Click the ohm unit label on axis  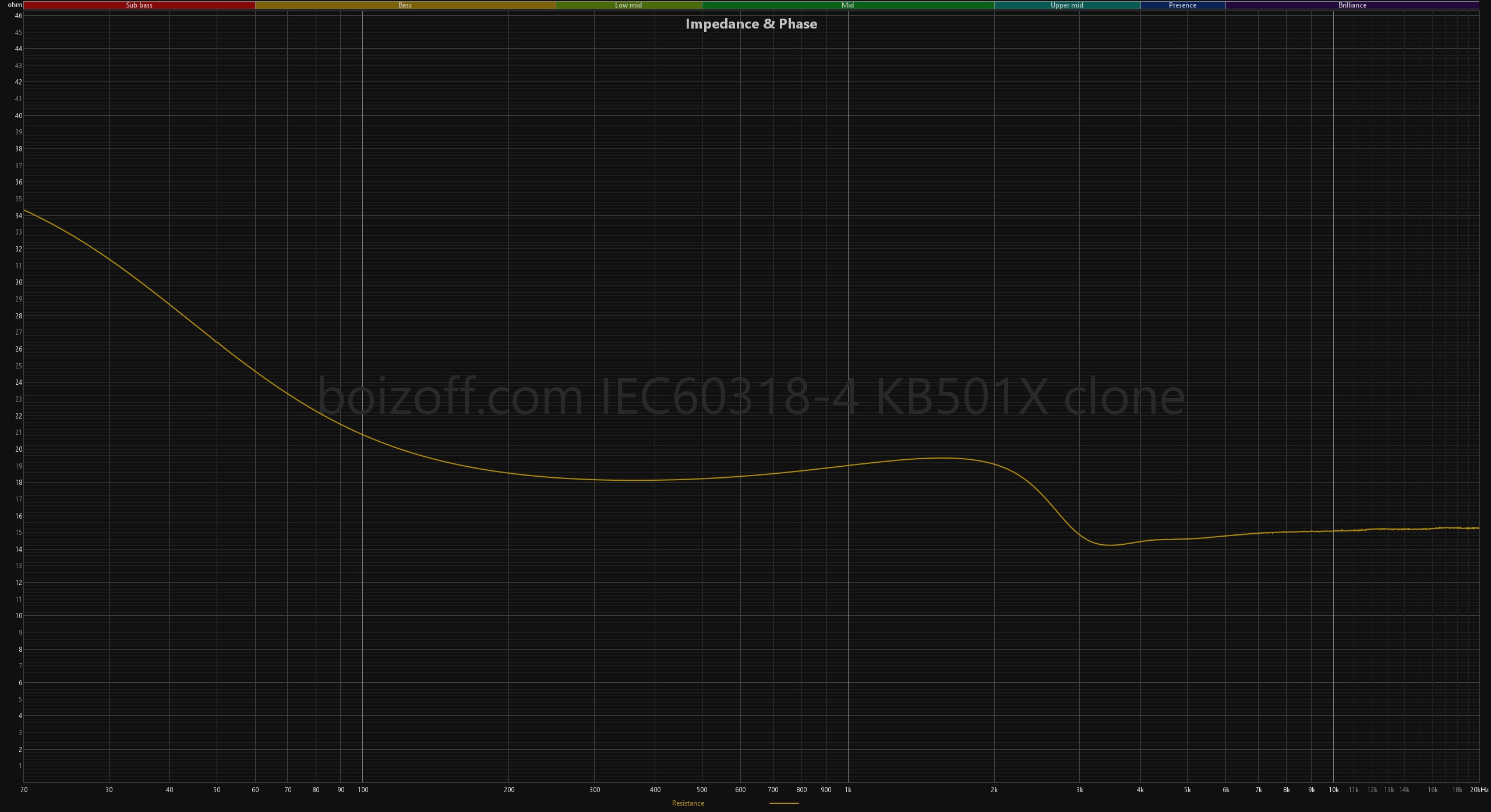click(15, 5)
